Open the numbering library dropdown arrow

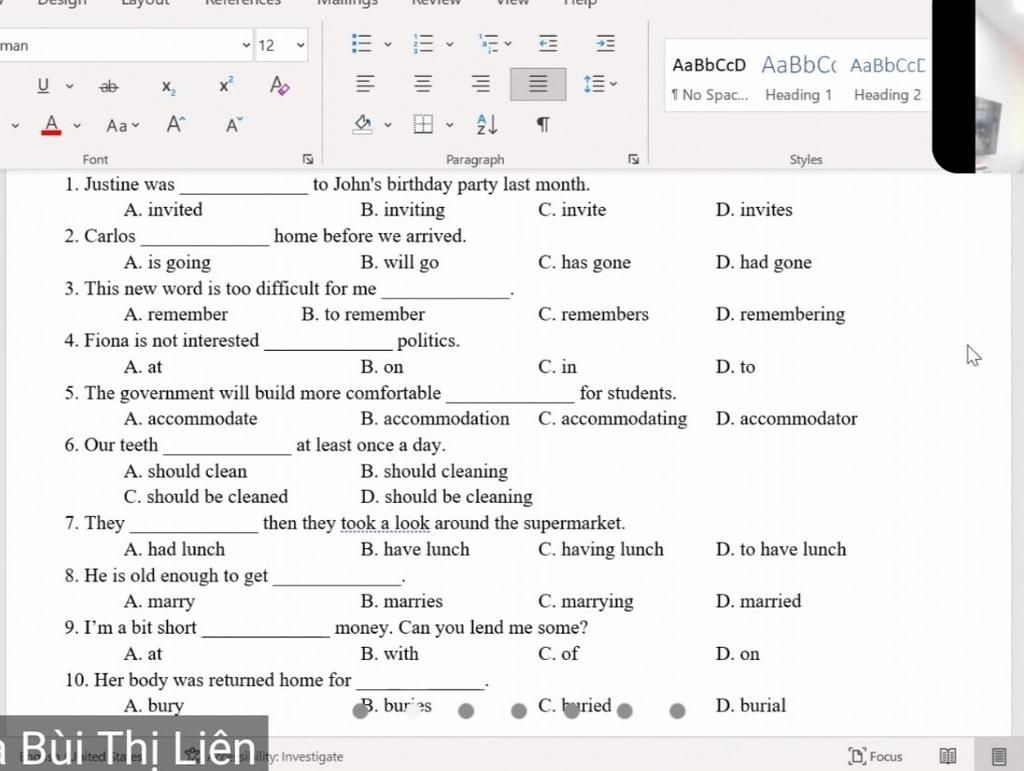tap(449, 44)
